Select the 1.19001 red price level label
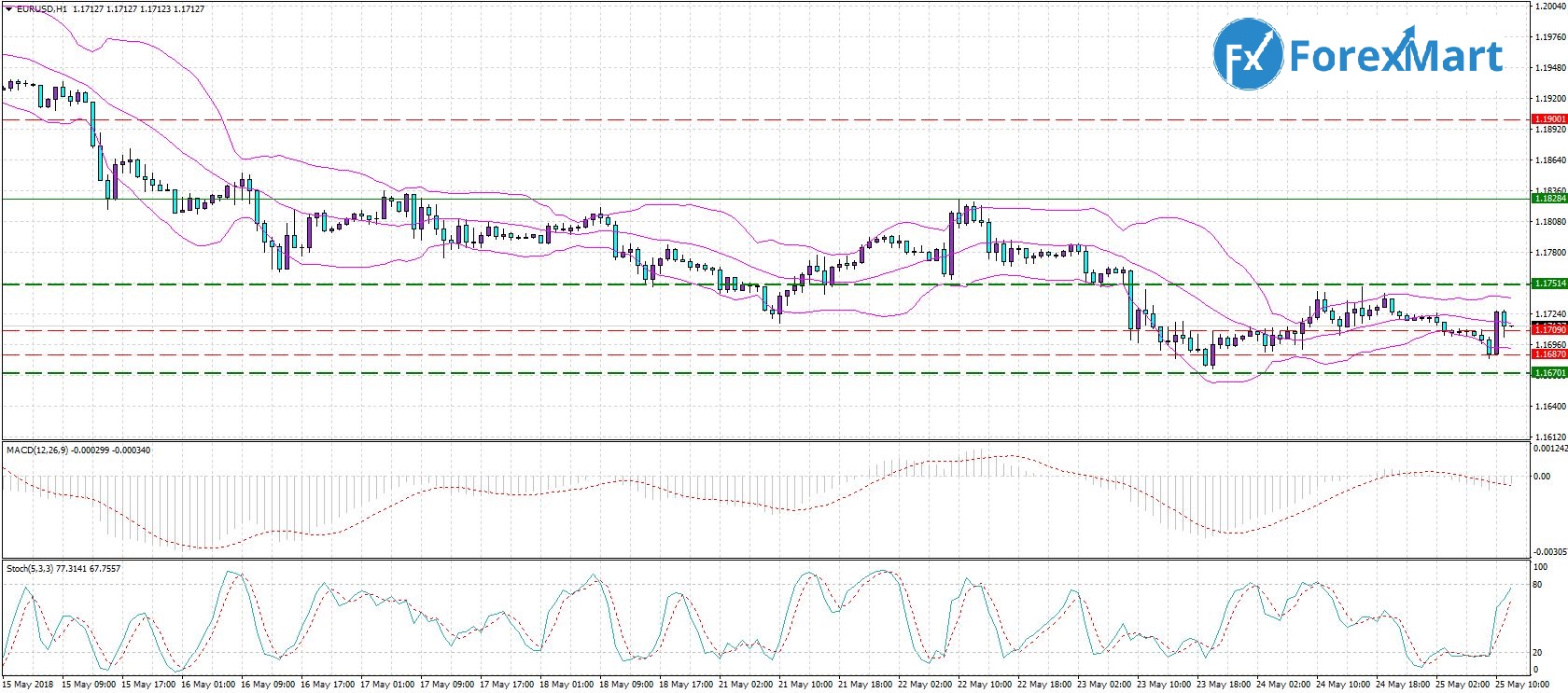This screenshot has width=1568, height=693. [1549, 119]
